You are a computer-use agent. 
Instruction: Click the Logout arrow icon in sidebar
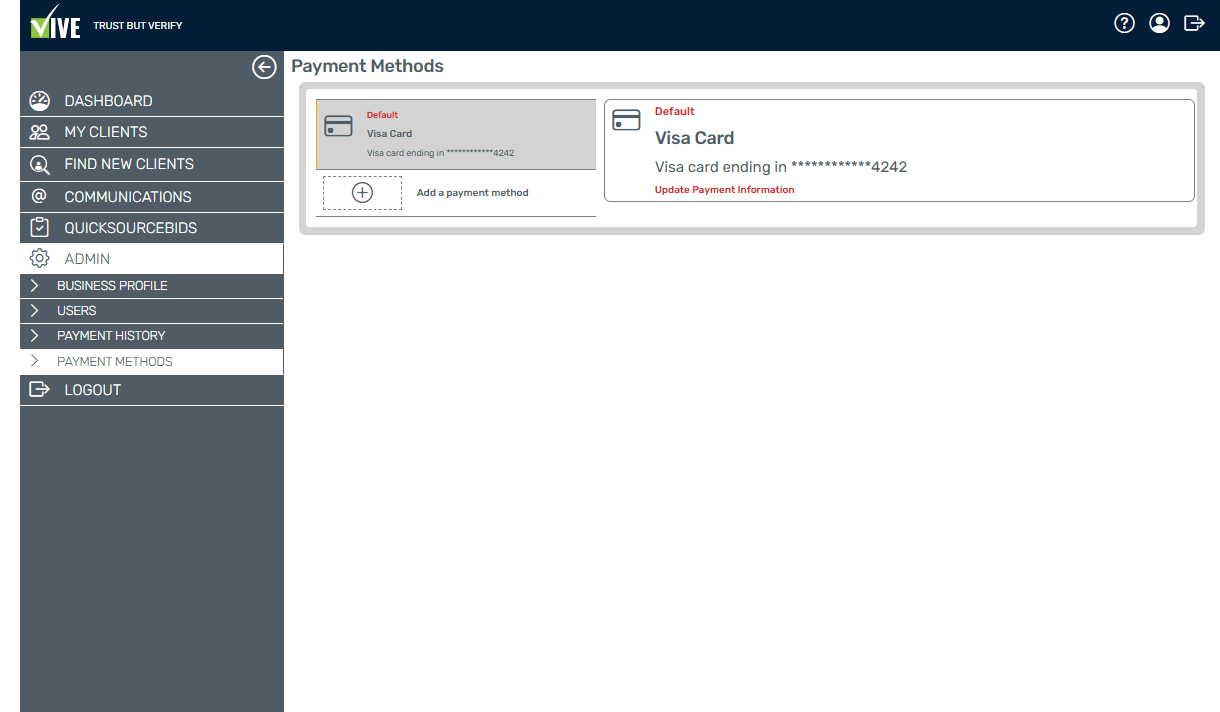click(x=40, y=390)
